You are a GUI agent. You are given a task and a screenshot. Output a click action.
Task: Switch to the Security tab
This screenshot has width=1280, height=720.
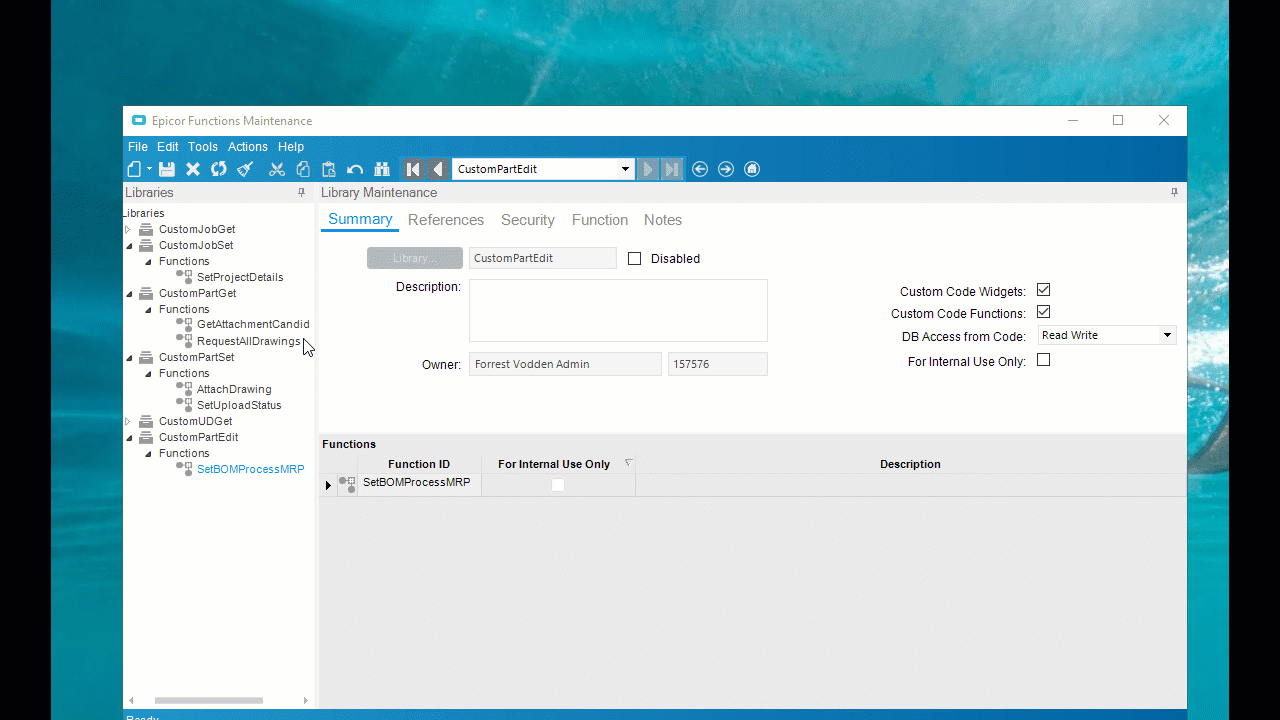tap(528, 220)
